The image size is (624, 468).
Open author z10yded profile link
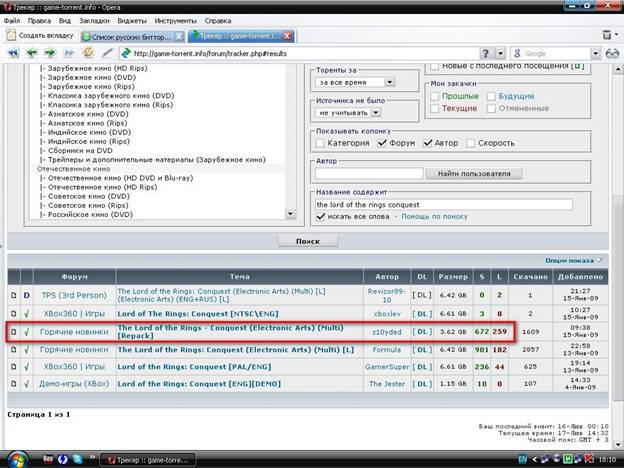coord(387,332)
